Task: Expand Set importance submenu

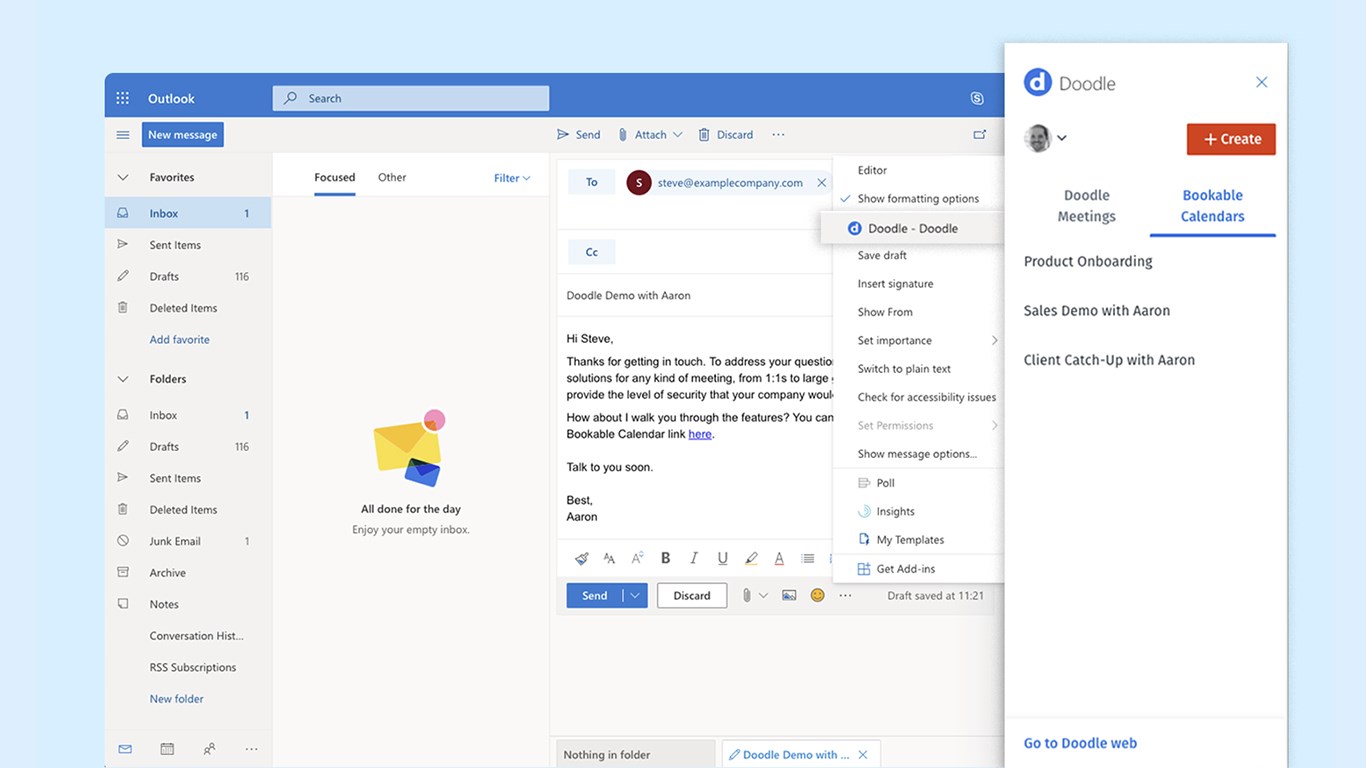Action: coord(994,341)
